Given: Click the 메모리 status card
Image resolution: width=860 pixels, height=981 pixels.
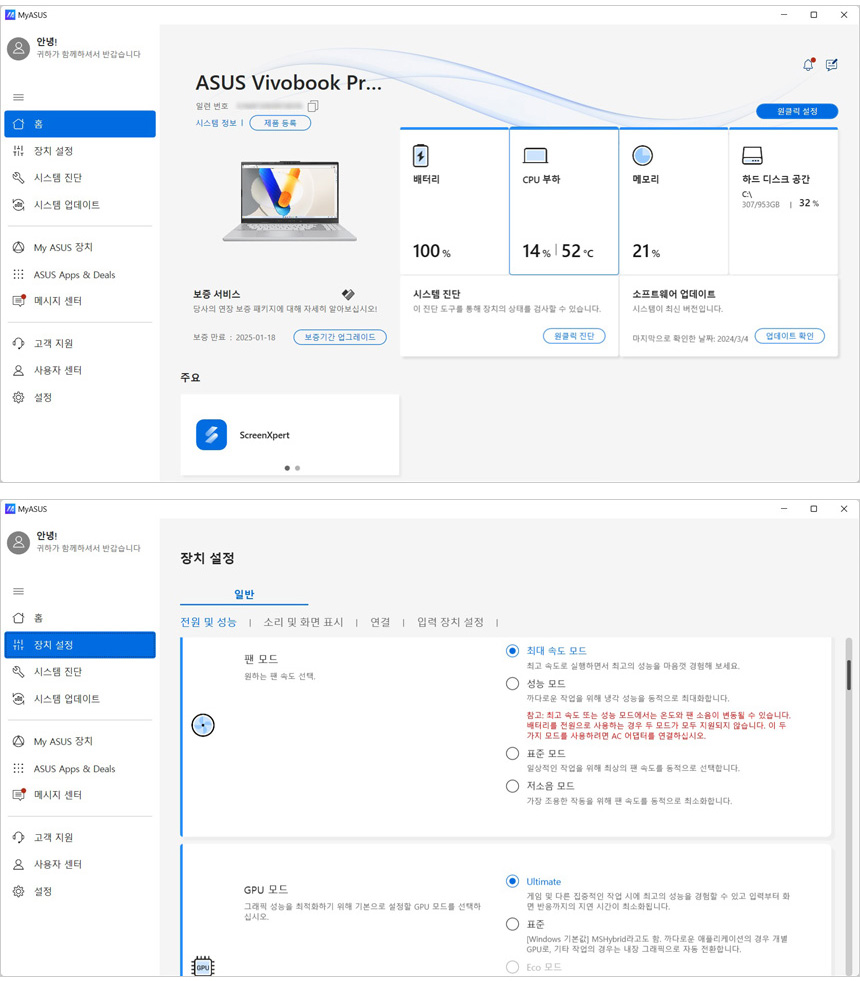Looking at the screenshot, I should click(674, 201).
